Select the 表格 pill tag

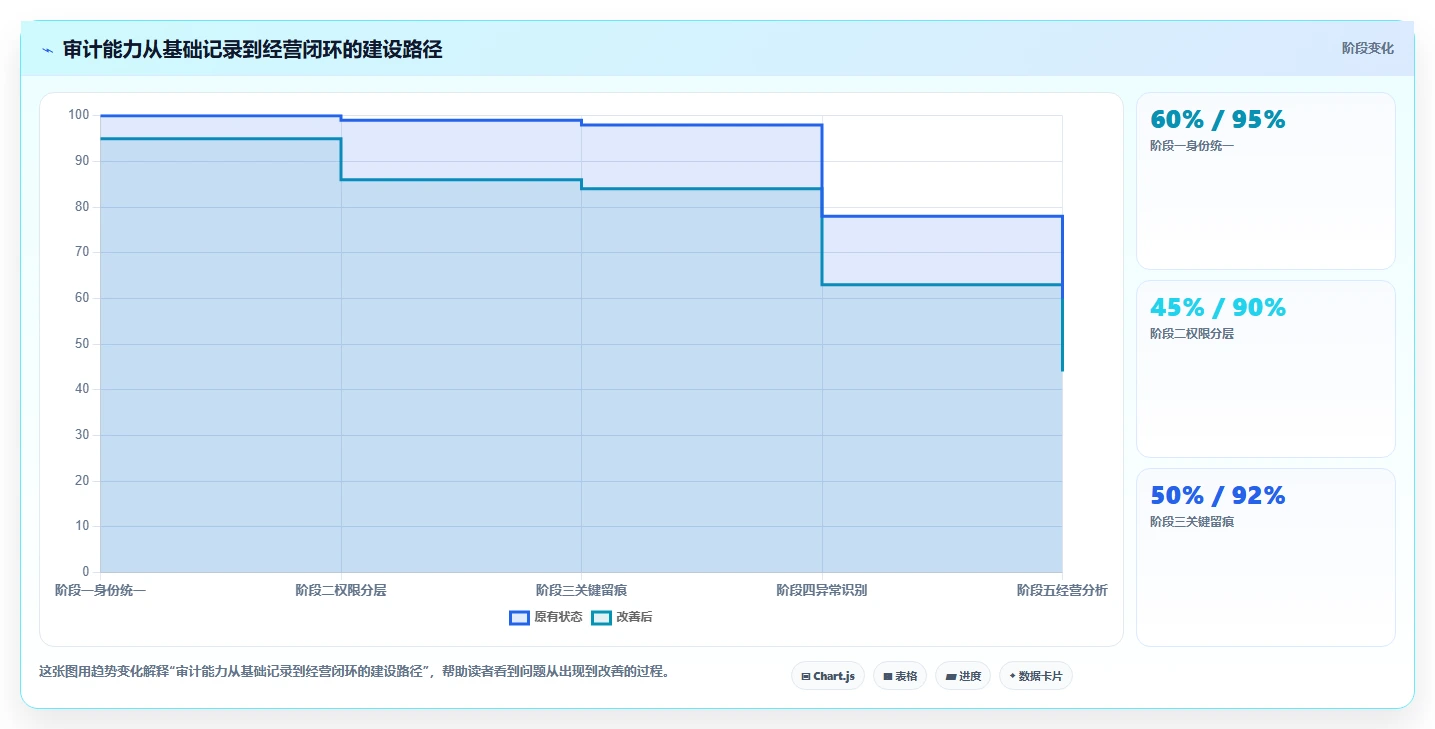tap(900, 676)
